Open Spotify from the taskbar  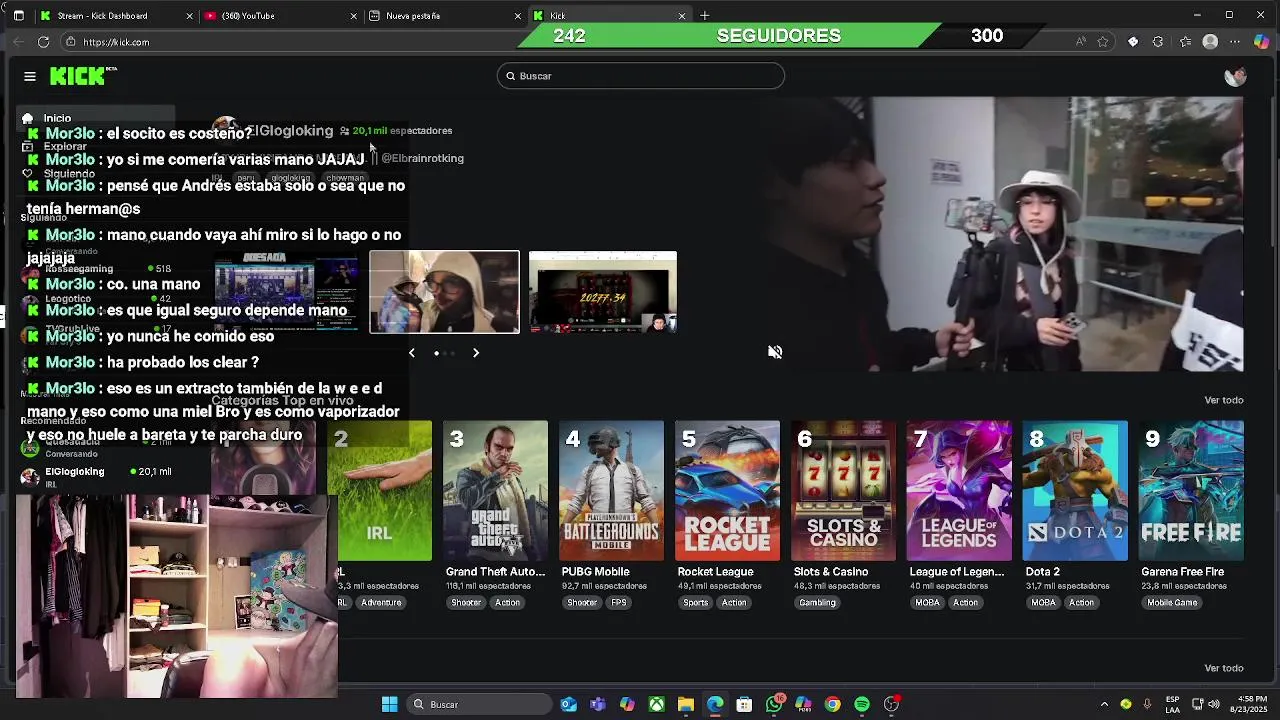point(862,704)
